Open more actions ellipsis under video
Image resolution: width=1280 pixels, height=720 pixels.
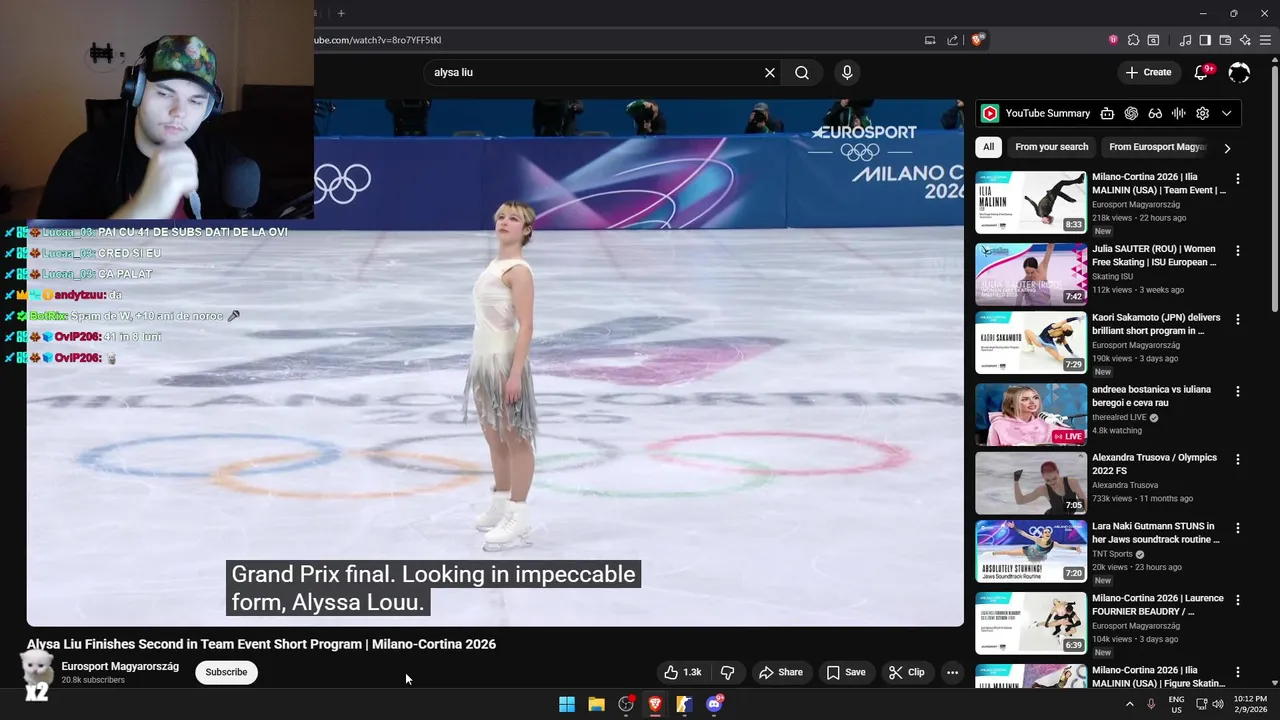tap(952, 672)
